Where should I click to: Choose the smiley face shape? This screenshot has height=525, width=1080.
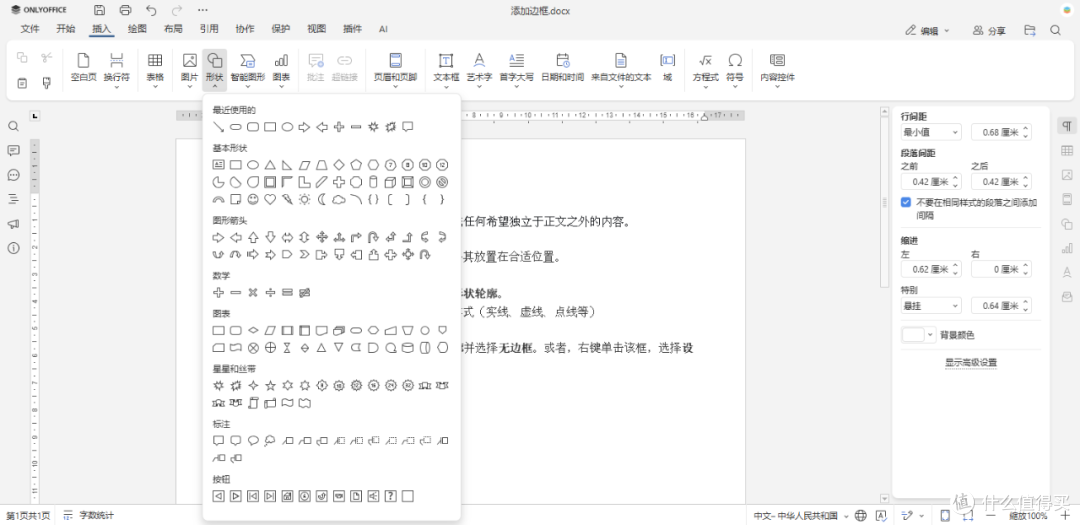[253, 200]
